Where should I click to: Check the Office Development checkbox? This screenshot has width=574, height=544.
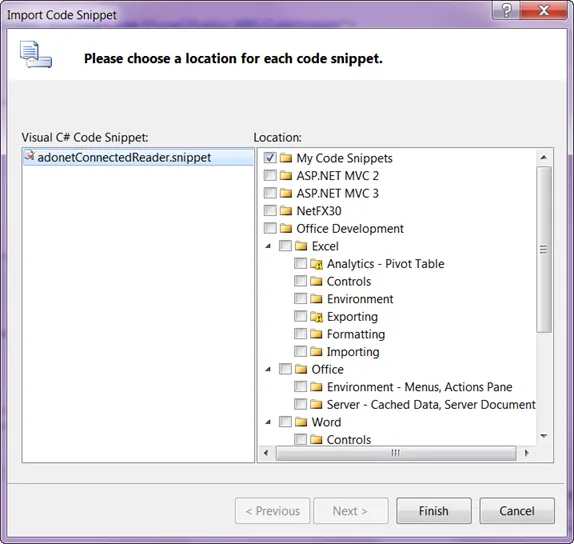click(x=270, y=228)
